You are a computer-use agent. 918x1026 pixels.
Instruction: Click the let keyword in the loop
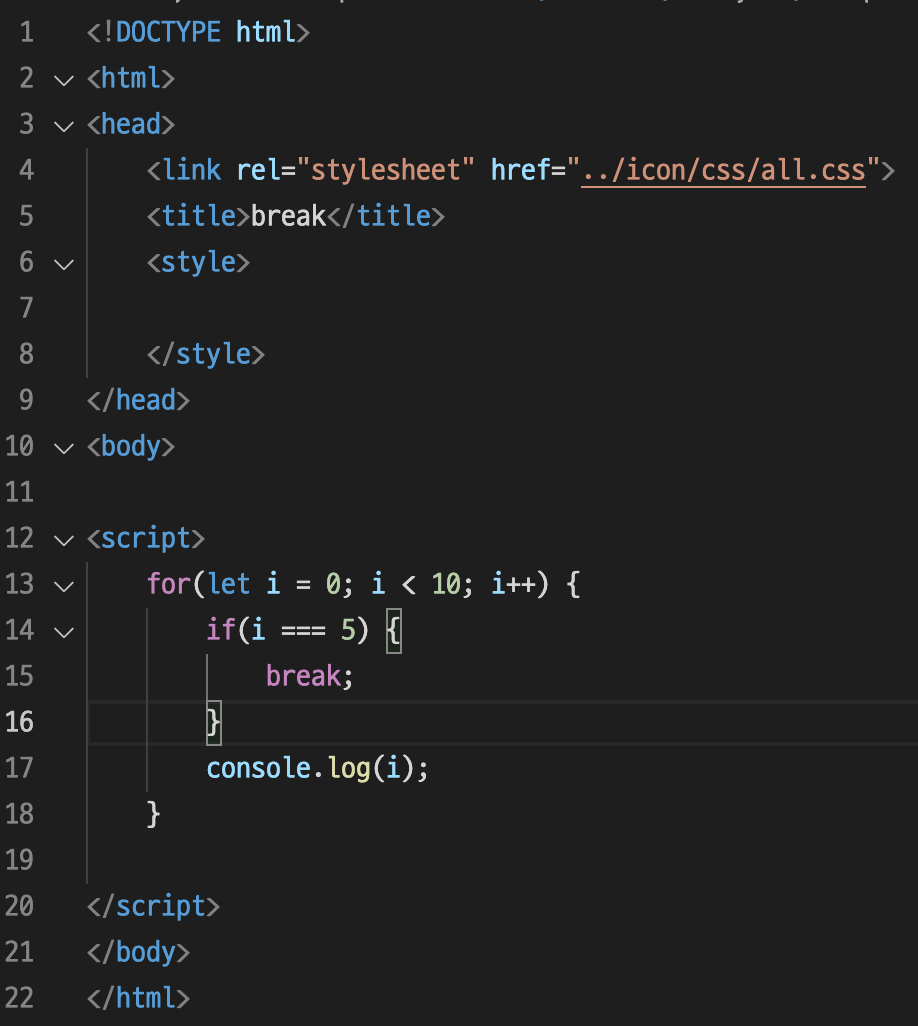[229, 584]
